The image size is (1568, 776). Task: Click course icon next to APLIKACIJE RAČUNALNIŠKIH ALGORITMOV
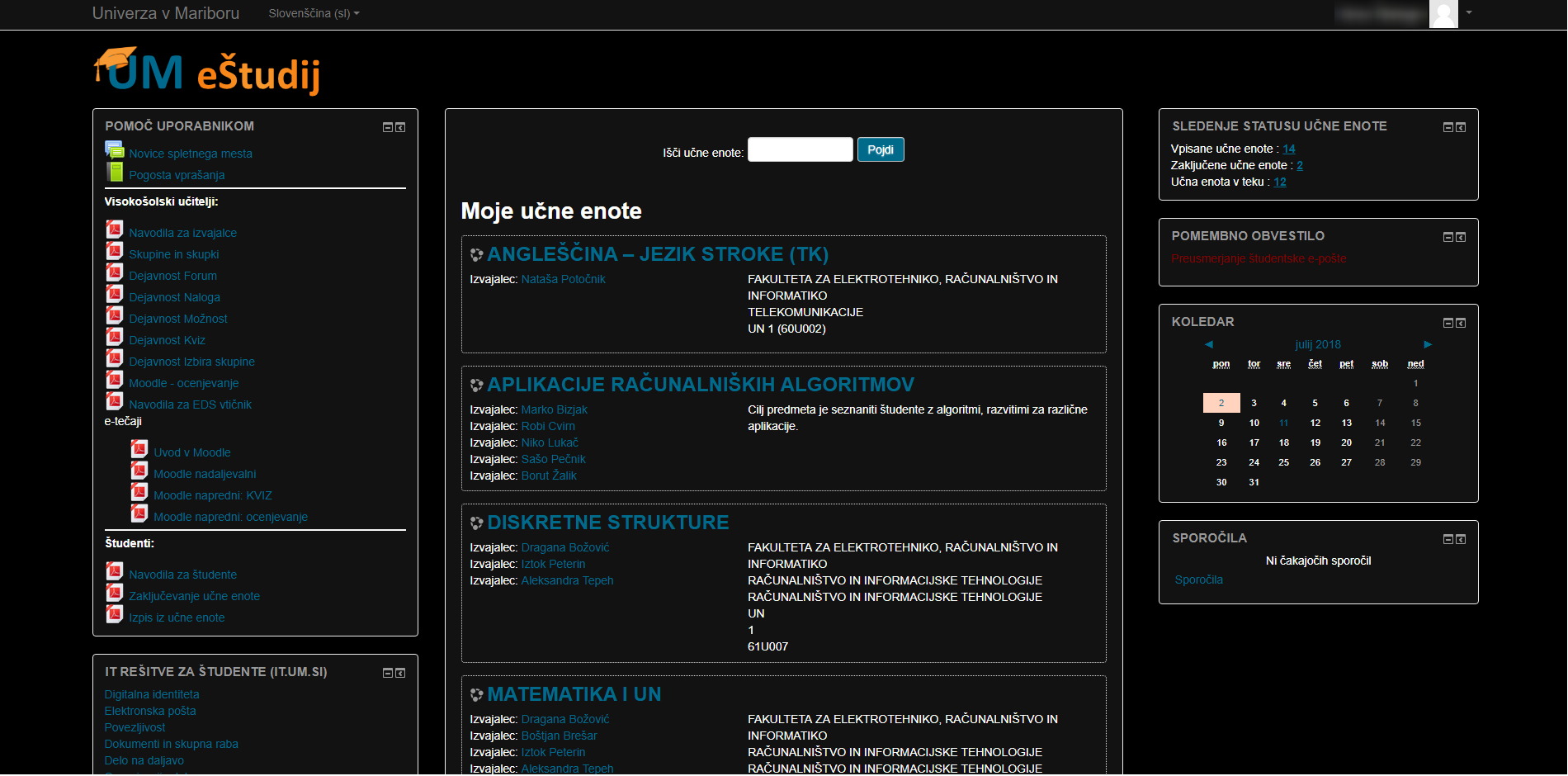[x=476, y=386]
